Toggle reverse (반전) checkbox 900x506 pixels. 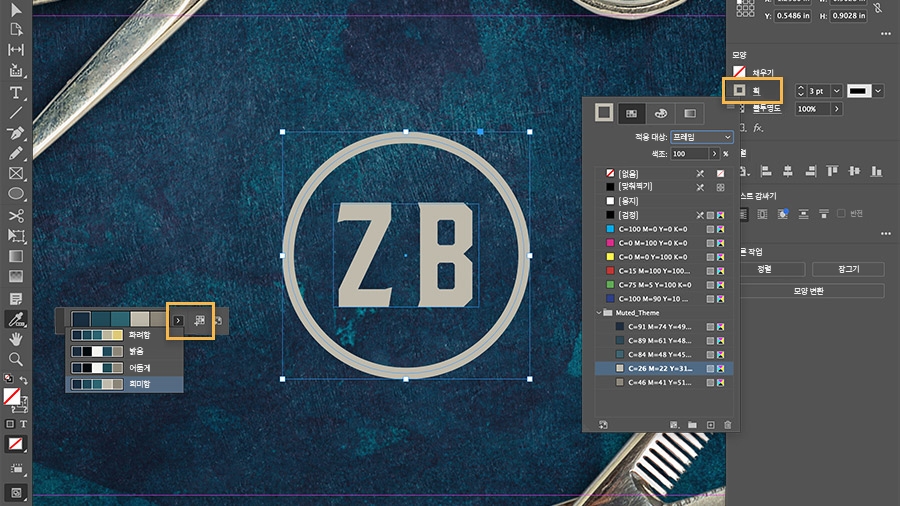click(x=841, y=213)
